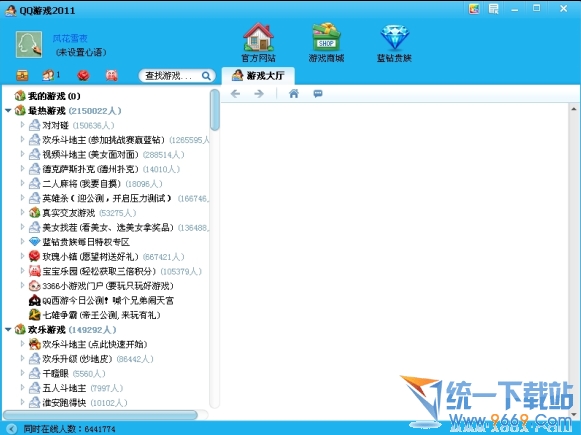Expand the 真实交友游戏 node
Screen dimensions: 581x435
[x=22, y=213]
